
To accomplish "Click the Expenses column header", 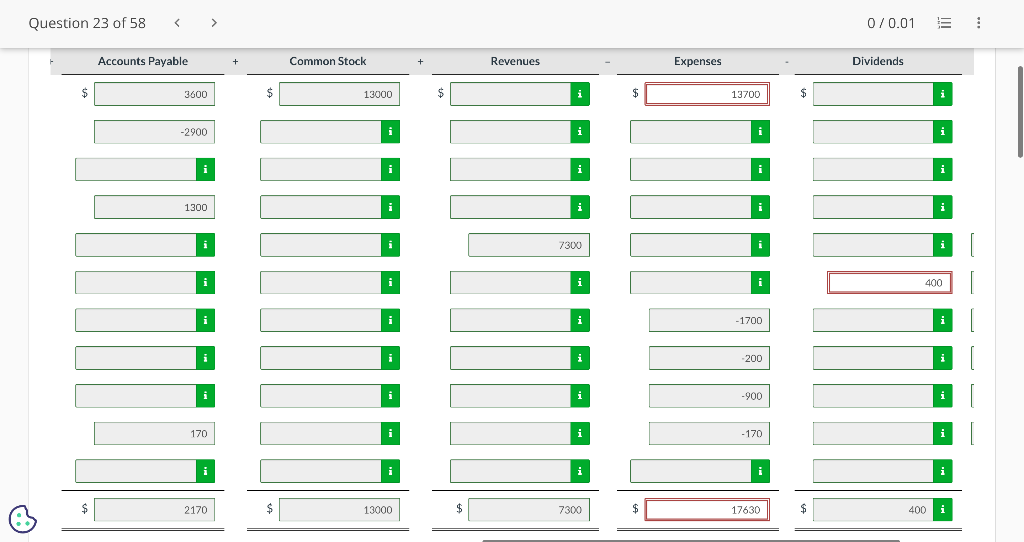I will [697, 61].
